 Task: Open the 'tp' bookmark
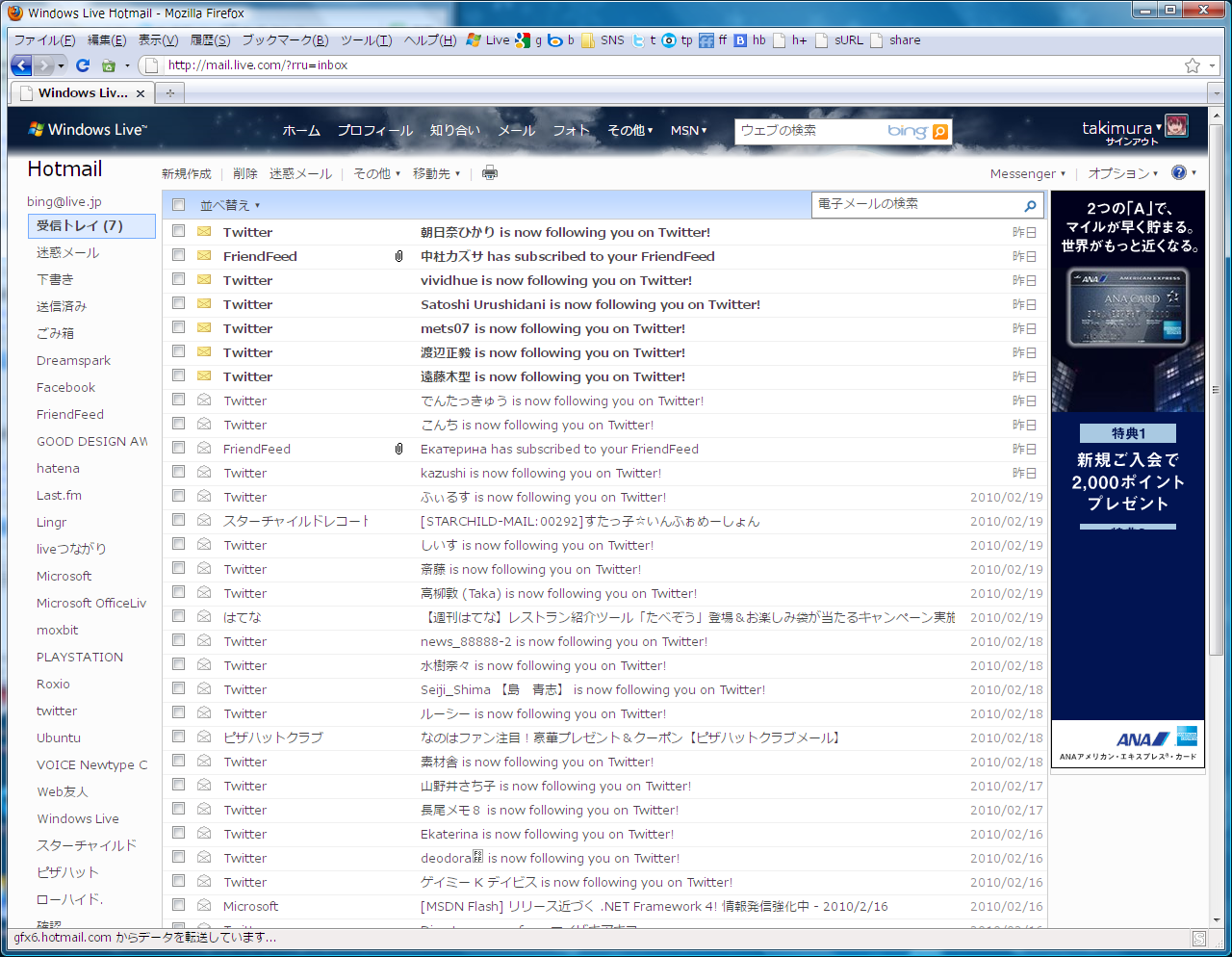pyautogui.click(x=678, y=40)
